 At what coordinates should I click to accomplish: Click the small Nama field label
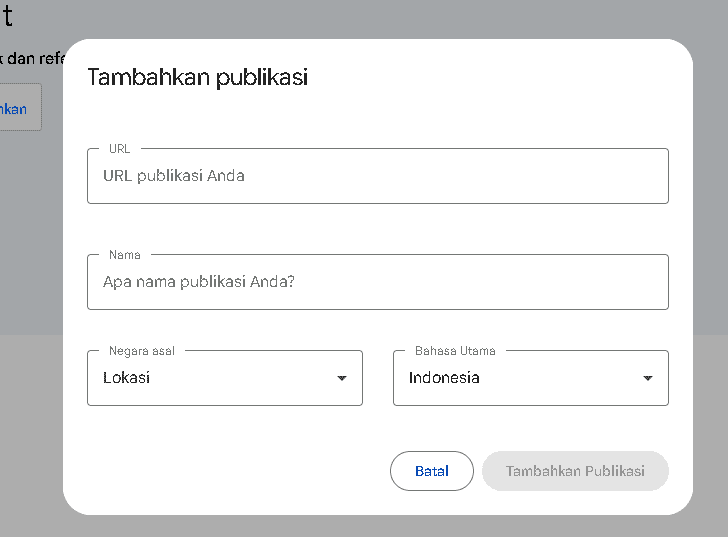point(124,255)
